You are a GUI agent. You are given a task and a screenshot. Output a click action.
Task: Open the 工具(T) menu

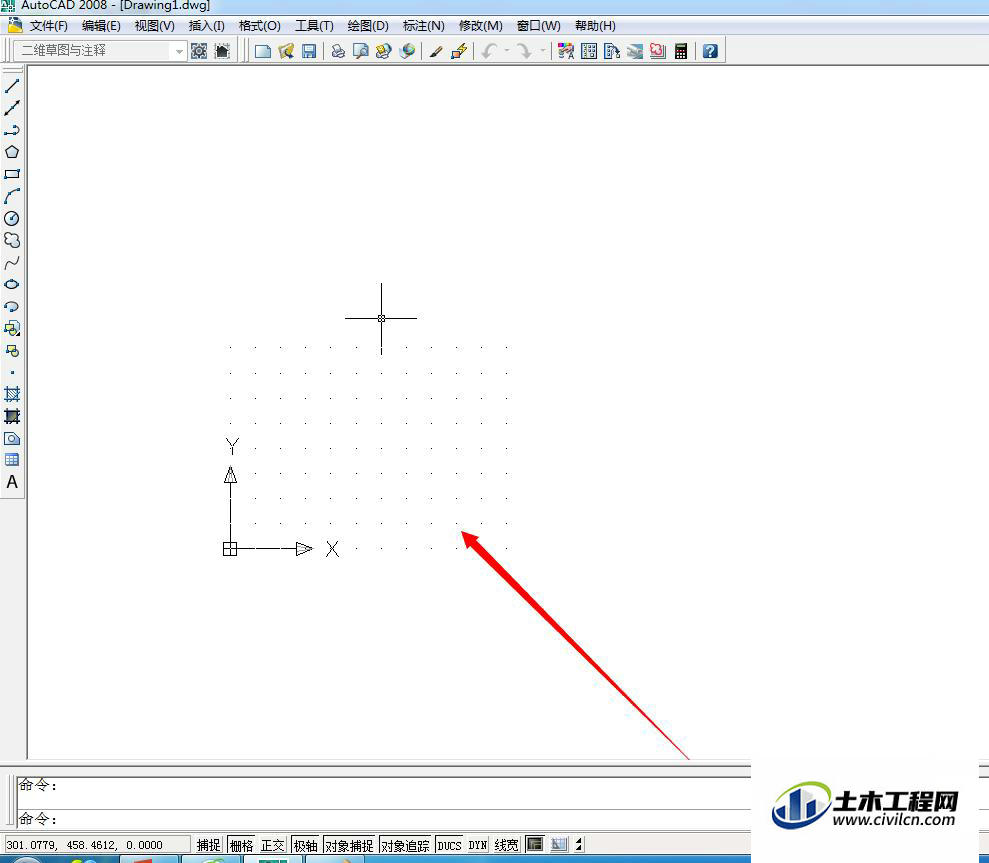tap(314, 26)
